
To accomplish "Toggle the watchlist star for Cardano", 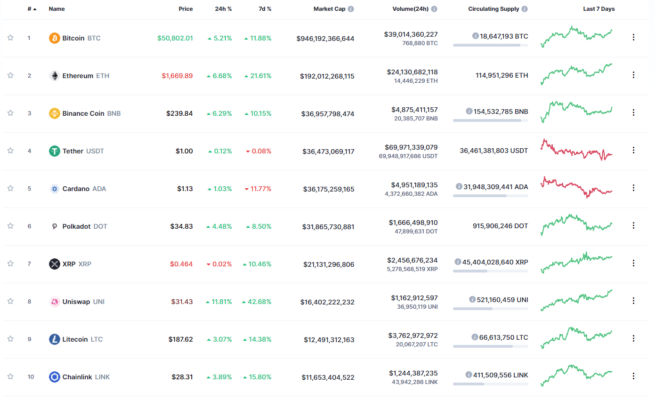I will 10,188.
